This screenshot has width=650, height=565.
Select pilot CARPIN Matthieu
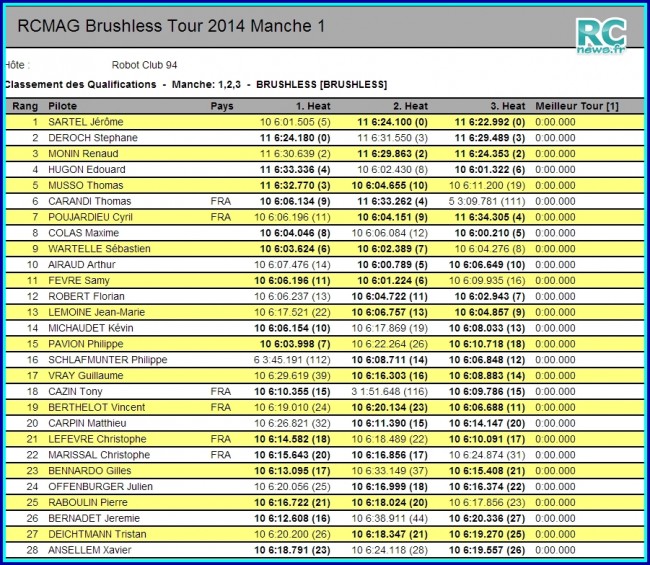(87, 423)
